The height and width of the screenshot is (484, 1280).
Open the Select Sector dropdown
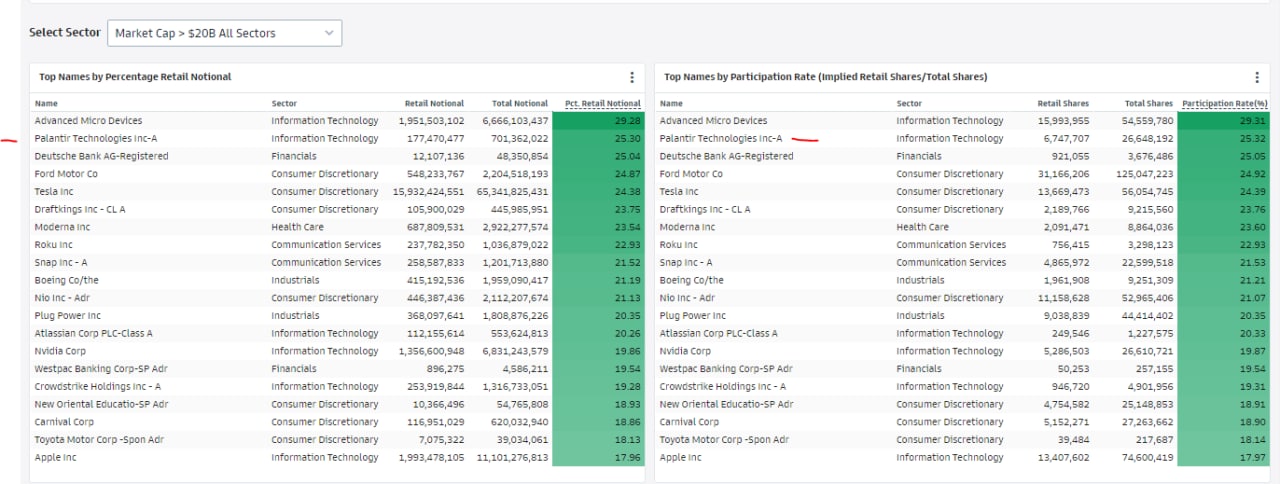click(224, 33)
